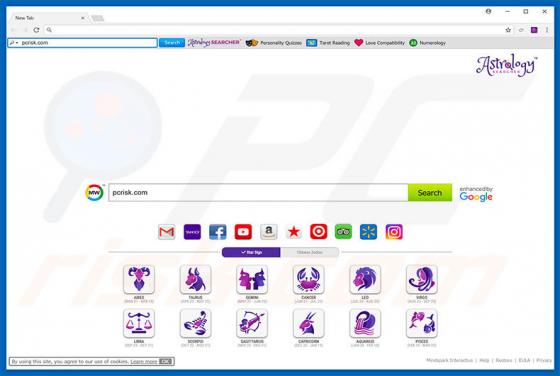This screenshot has width=560, height=376.
Task: Expand the toolbar search magnifier dropdown
Action: (14, 43)
